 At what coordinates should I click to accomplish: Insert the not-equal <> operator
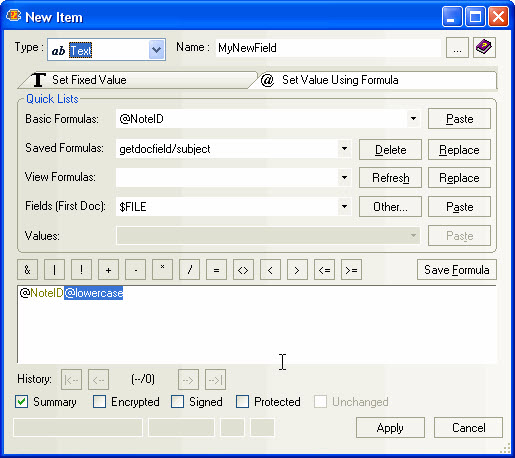pyautogui.click(x=243, y=270)
